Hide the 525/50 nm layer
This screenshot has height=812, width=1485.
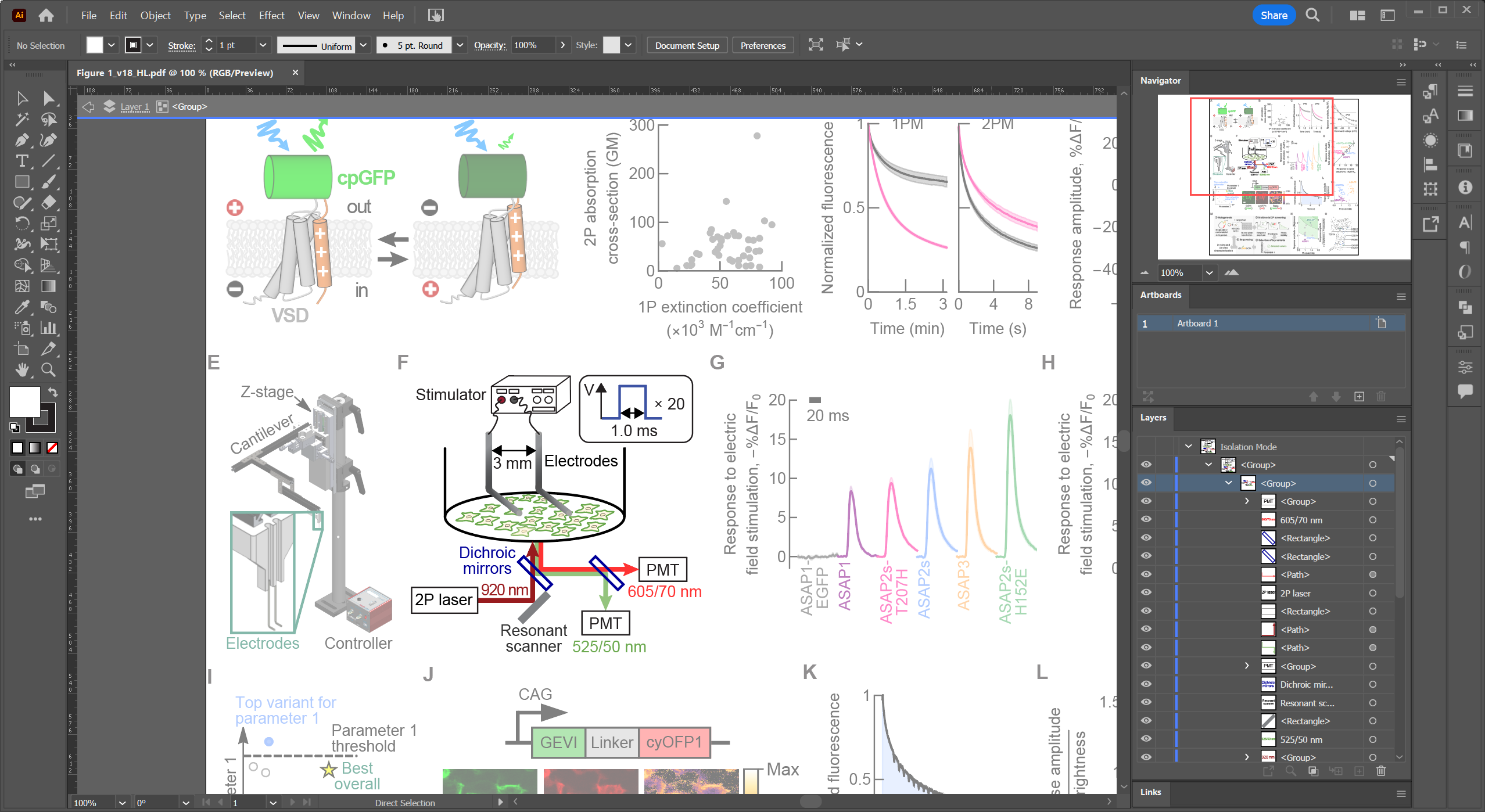[1146, 739]
